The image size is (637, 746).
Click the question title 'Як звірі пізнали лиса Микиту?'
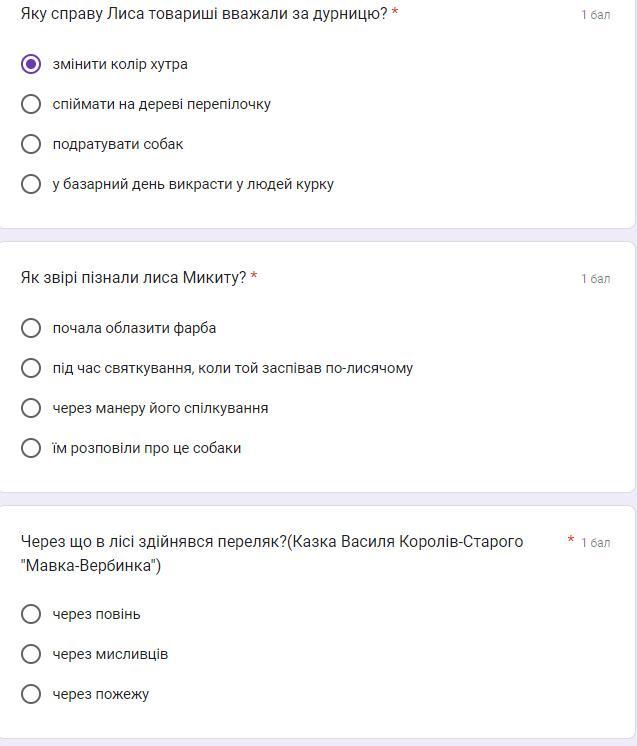coord(133,277)
